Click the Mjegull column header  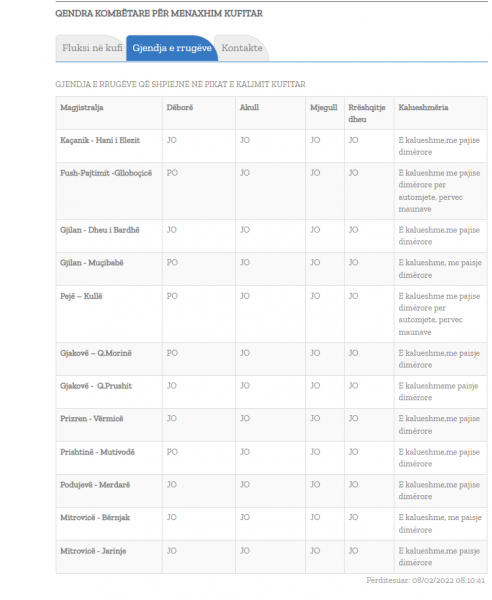pos(324,108)
